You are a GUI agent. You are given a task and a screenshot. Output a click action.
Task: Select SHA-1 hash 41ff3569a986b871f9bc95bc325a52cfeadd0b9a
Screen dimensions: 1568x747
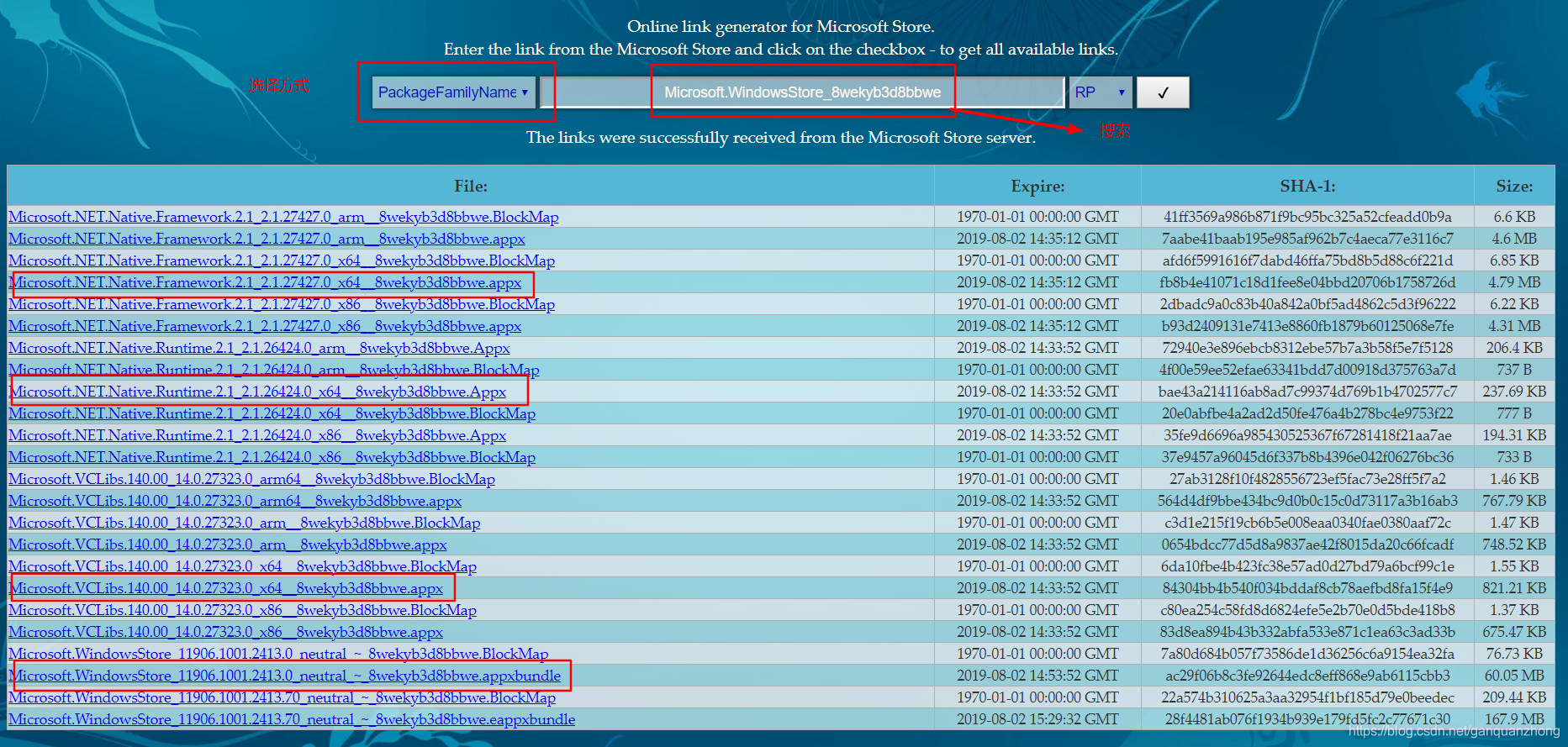1307,217
